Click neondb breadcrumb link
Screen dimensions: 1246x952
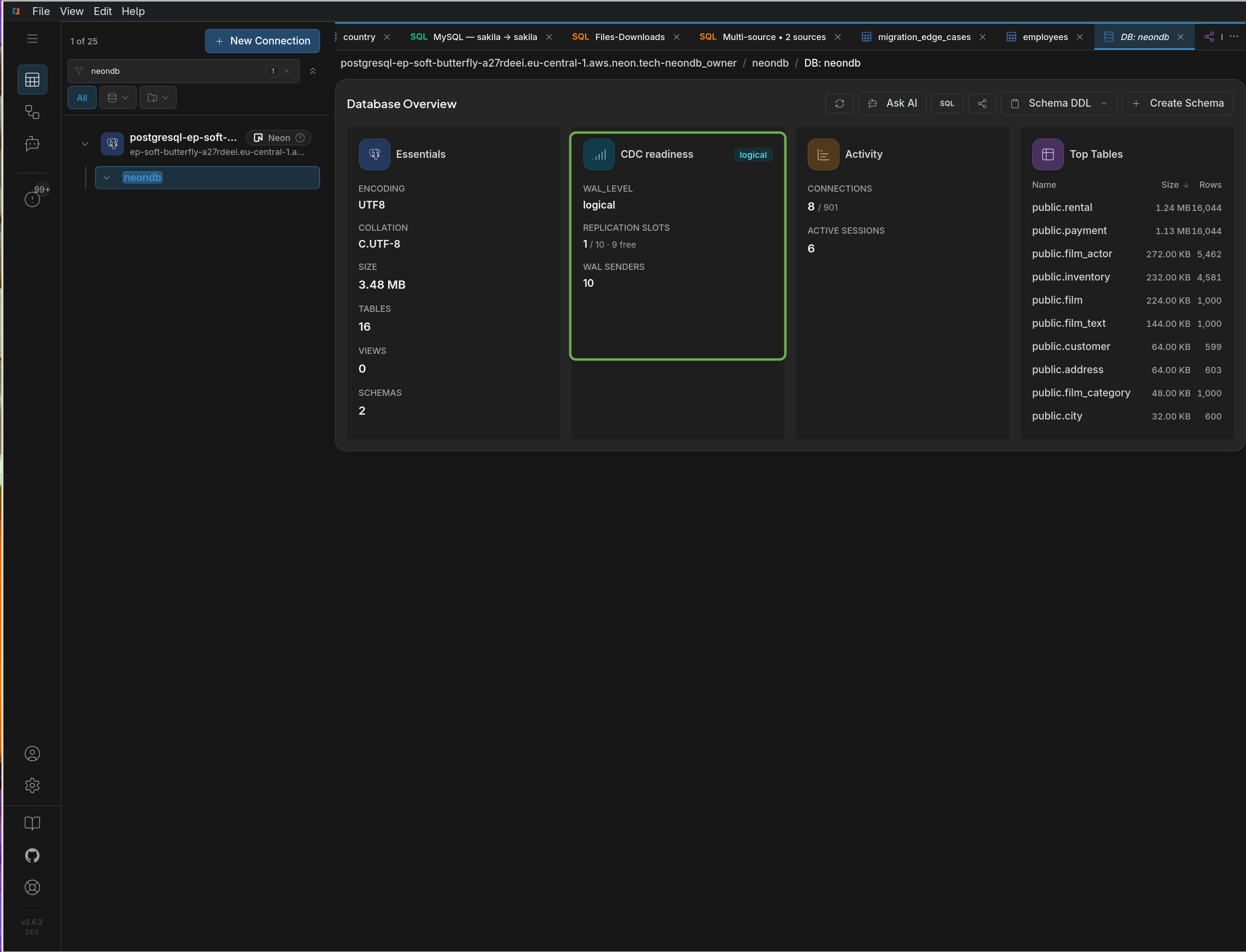tap(770, 63)
